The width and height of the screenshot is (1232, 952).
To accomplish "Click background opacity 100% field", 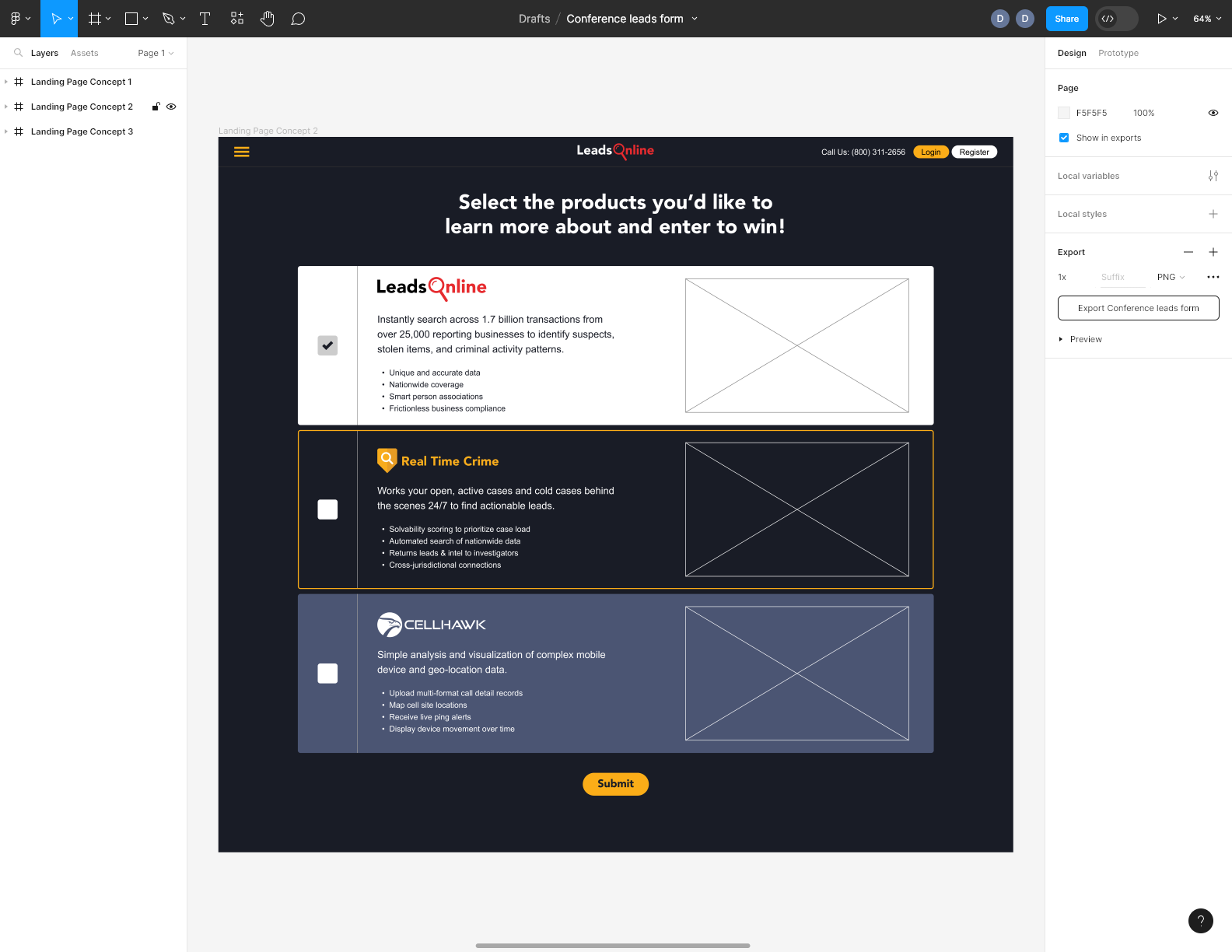I will click(1144, 113).
